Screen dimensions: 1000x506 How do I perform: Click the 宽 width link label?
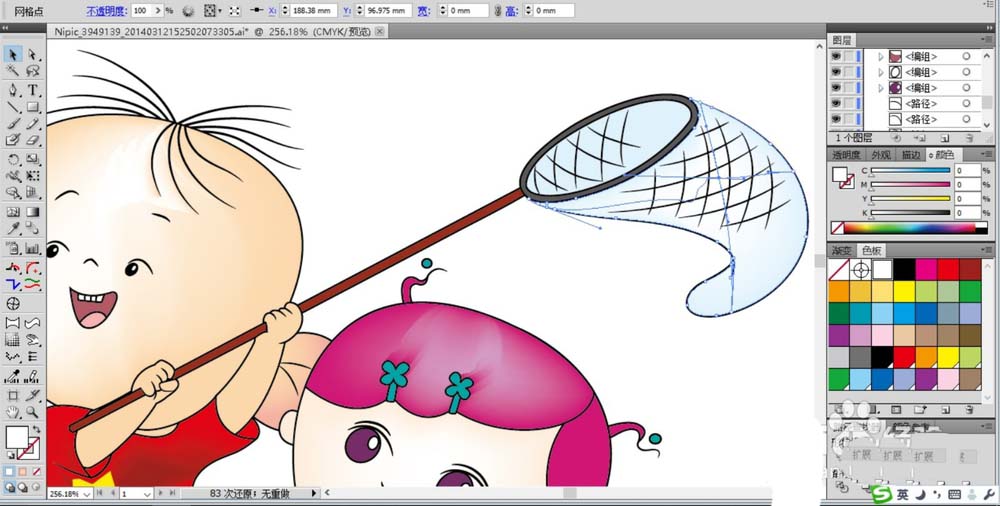point(423,11)
